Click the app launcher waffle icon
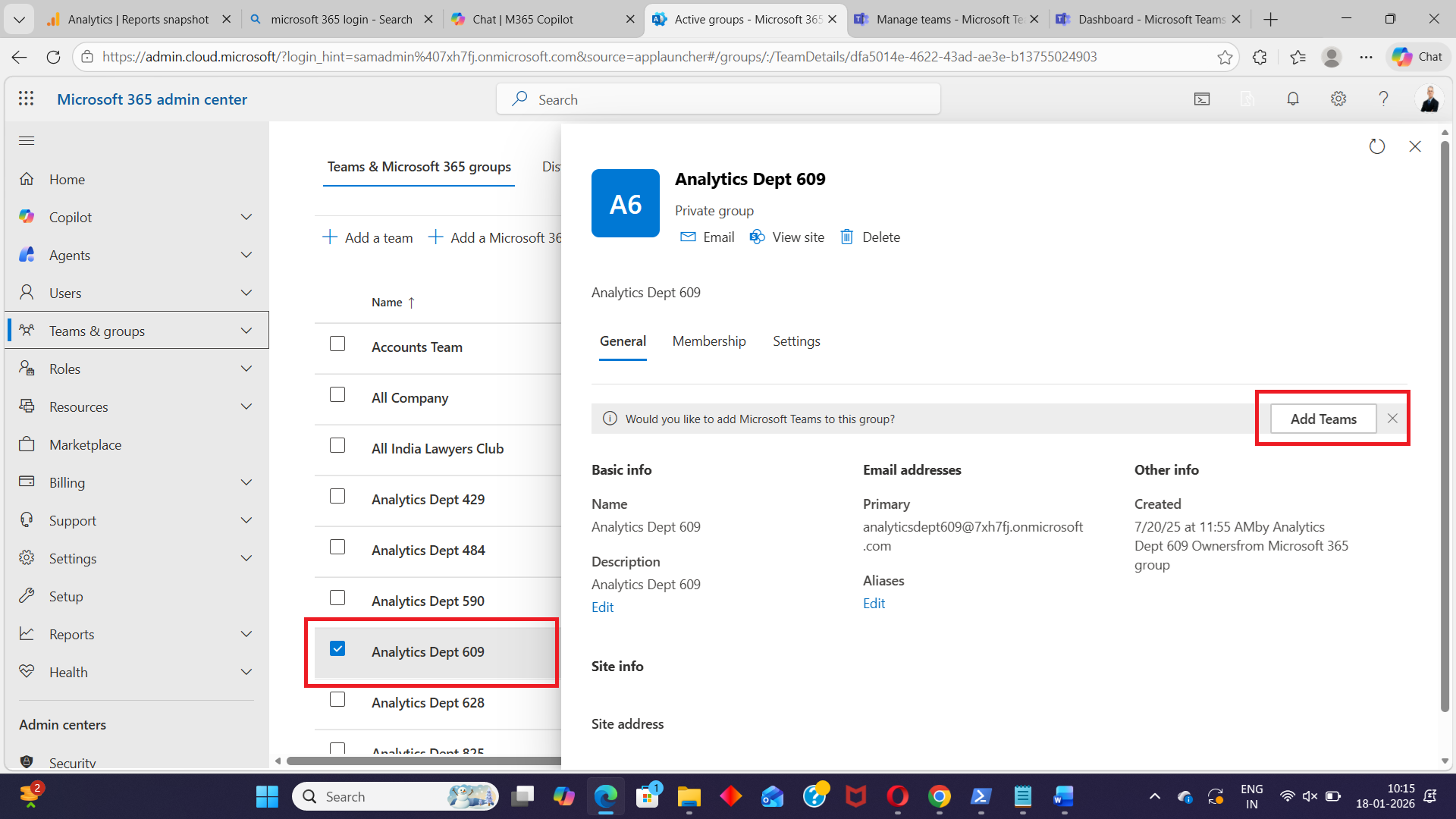 click(27, 99)
